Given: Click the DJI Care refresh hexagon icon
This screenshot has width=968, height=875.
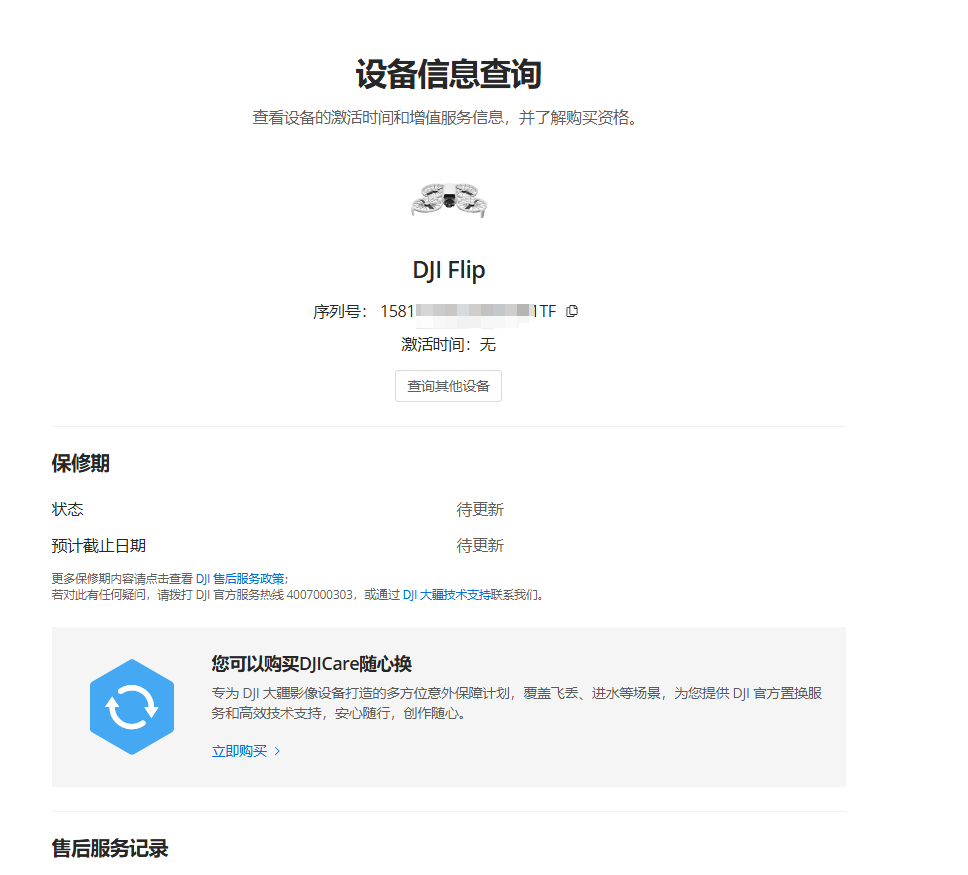Looking at the screenshot, I should (131, 706).
